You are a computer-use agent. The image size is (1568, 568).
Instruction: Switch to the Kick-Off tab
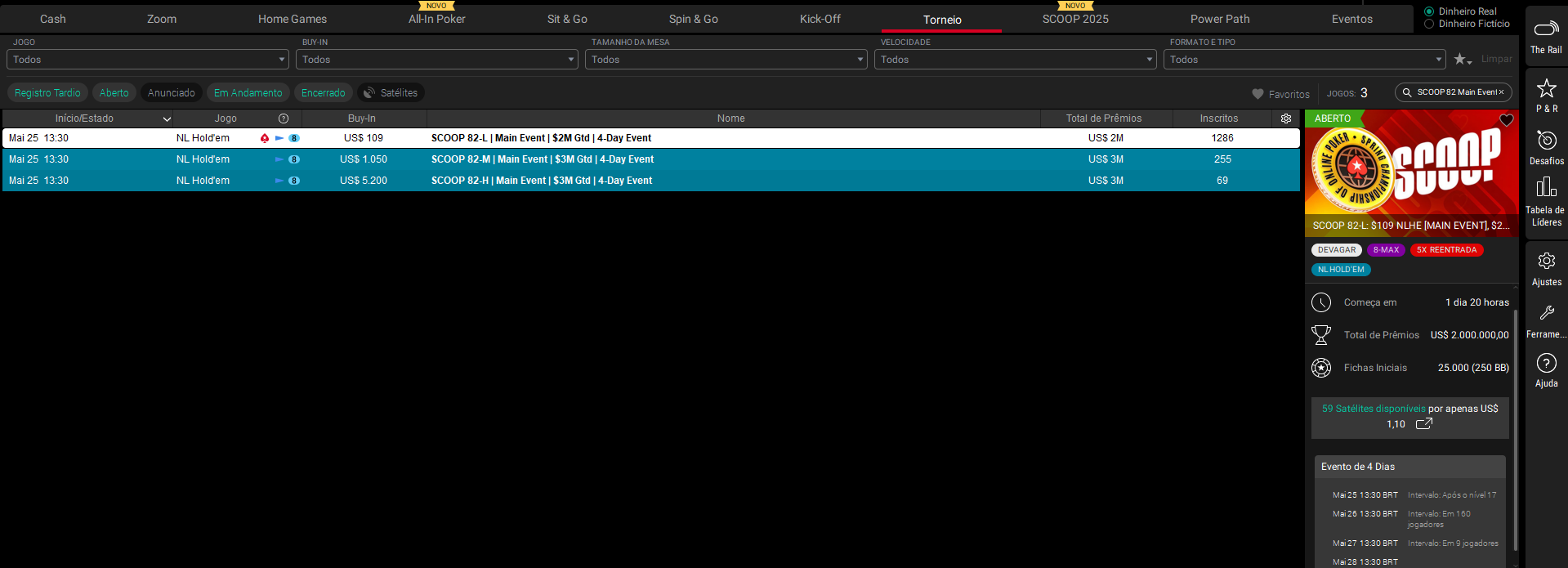tap(820, 19)
